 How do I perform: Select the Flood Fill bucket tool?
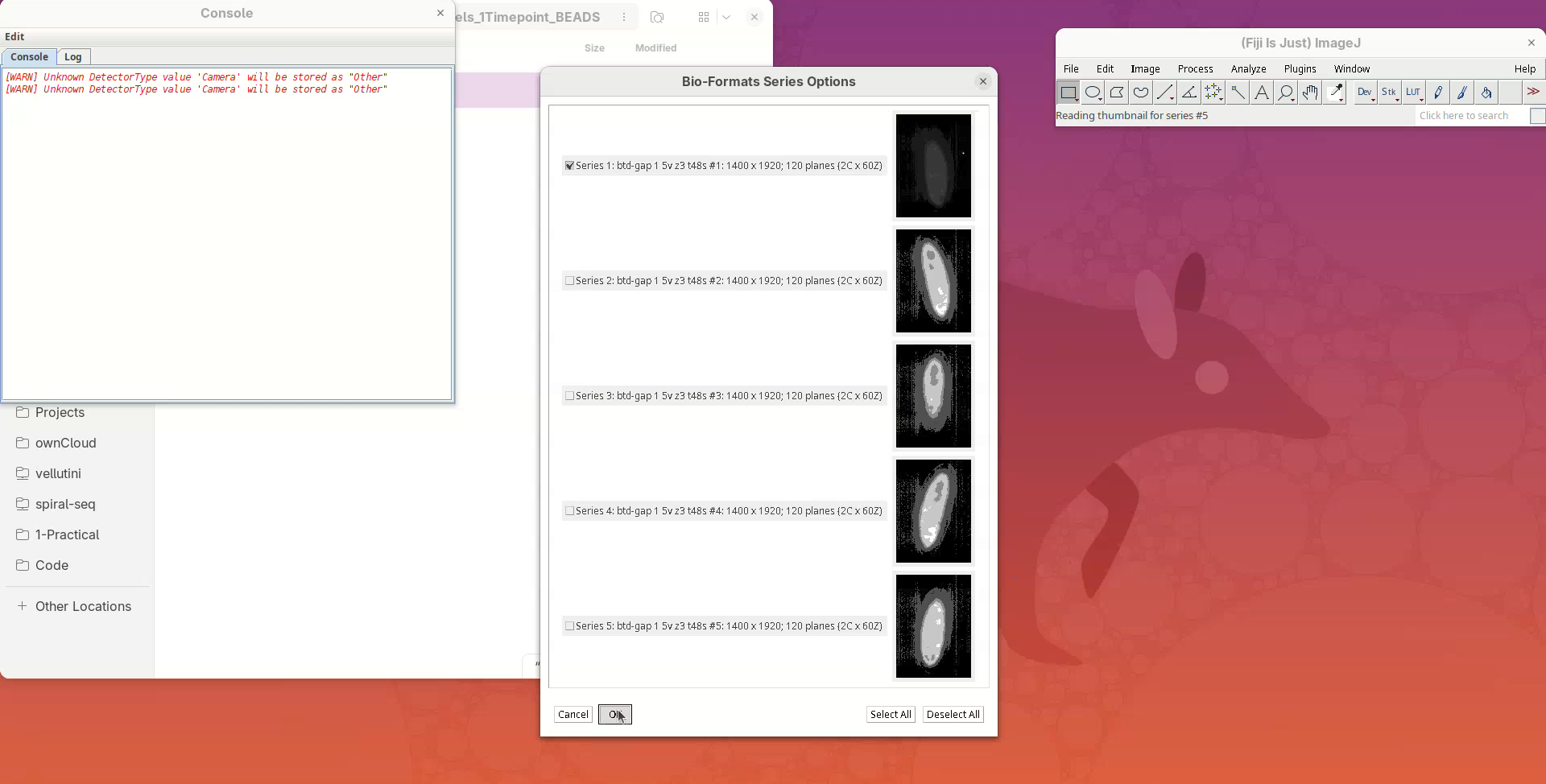[x=1486, y=93]
